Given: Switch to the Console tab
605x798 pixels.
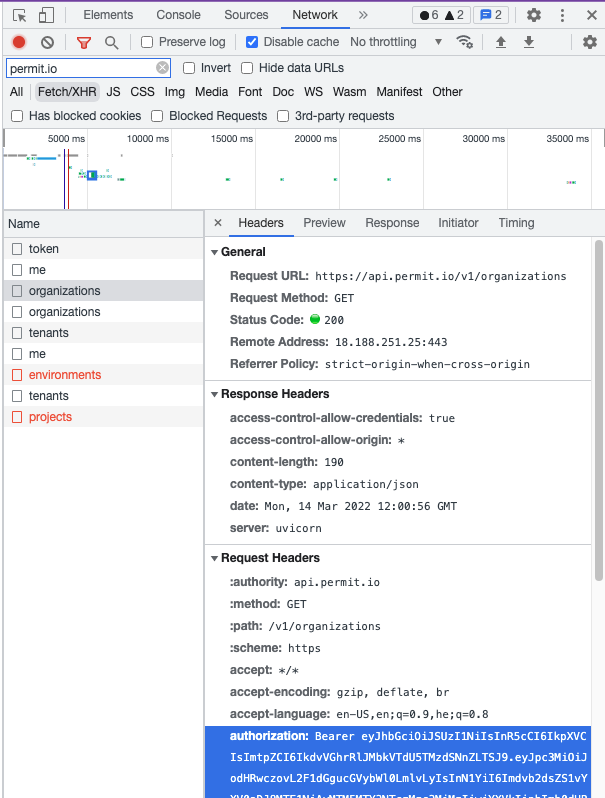Looking at the screenshot, I should click(178, 15).
